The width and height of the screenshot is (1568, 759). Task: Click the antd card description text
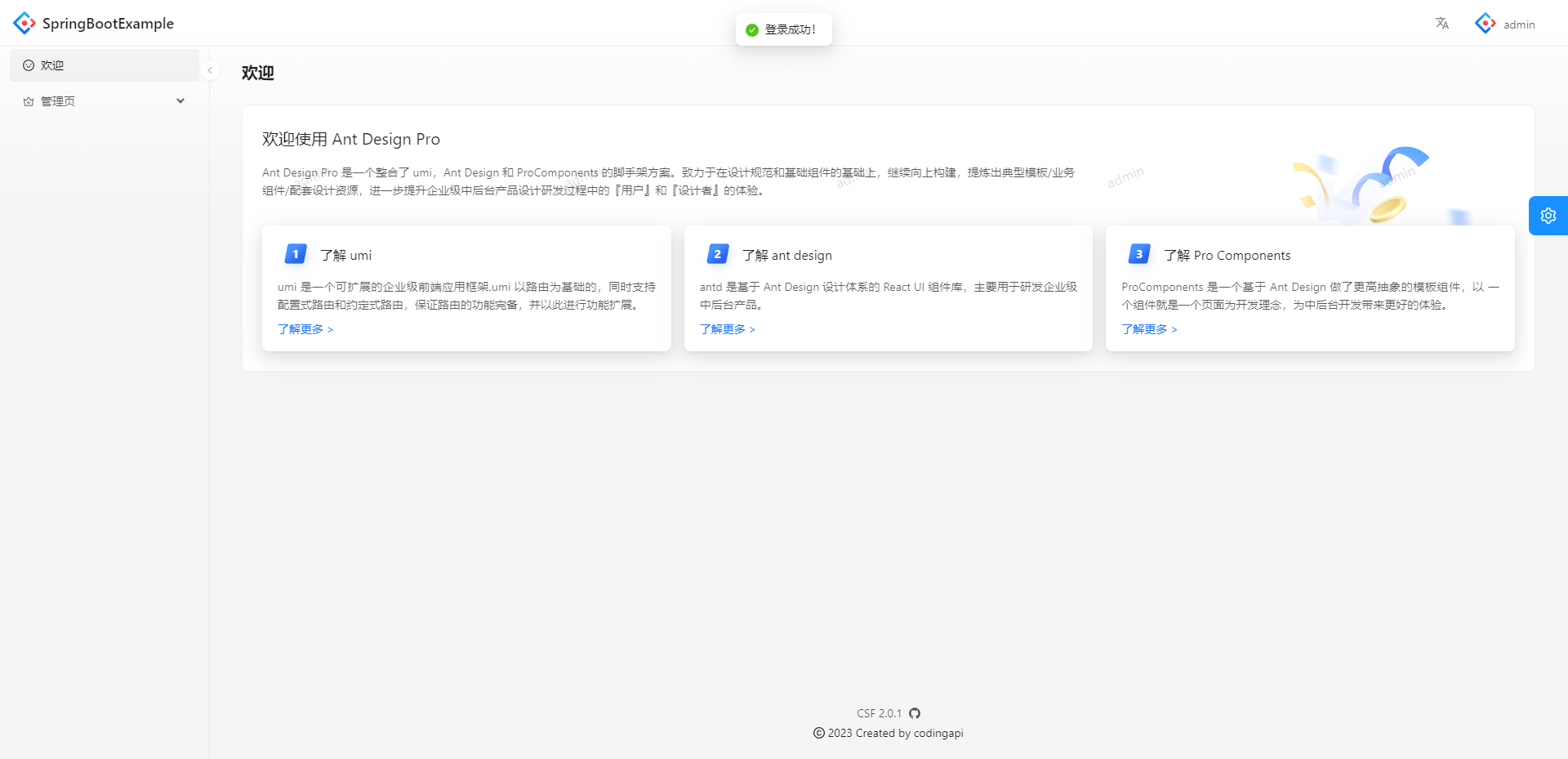(x=889, y=296)
